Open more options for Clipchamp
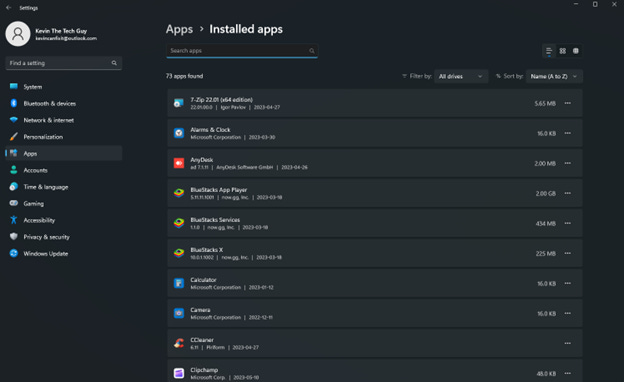Viewport: 624px width, 382px height. [567, 373]
